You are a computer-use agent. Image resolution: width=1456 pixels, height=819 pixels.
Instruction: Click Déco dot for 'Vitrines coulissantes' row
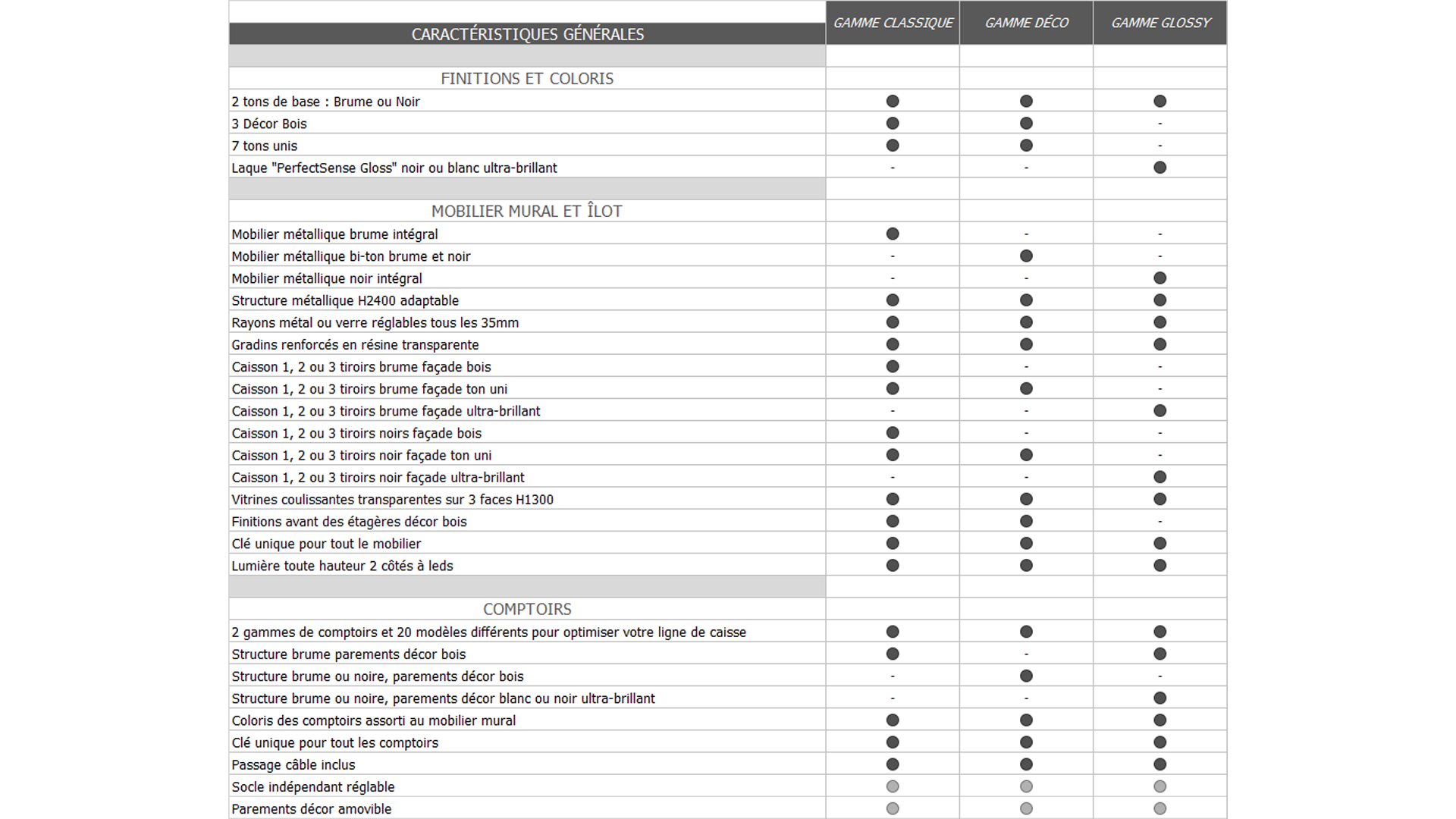pyautogui.click(x=1026, y=499)
